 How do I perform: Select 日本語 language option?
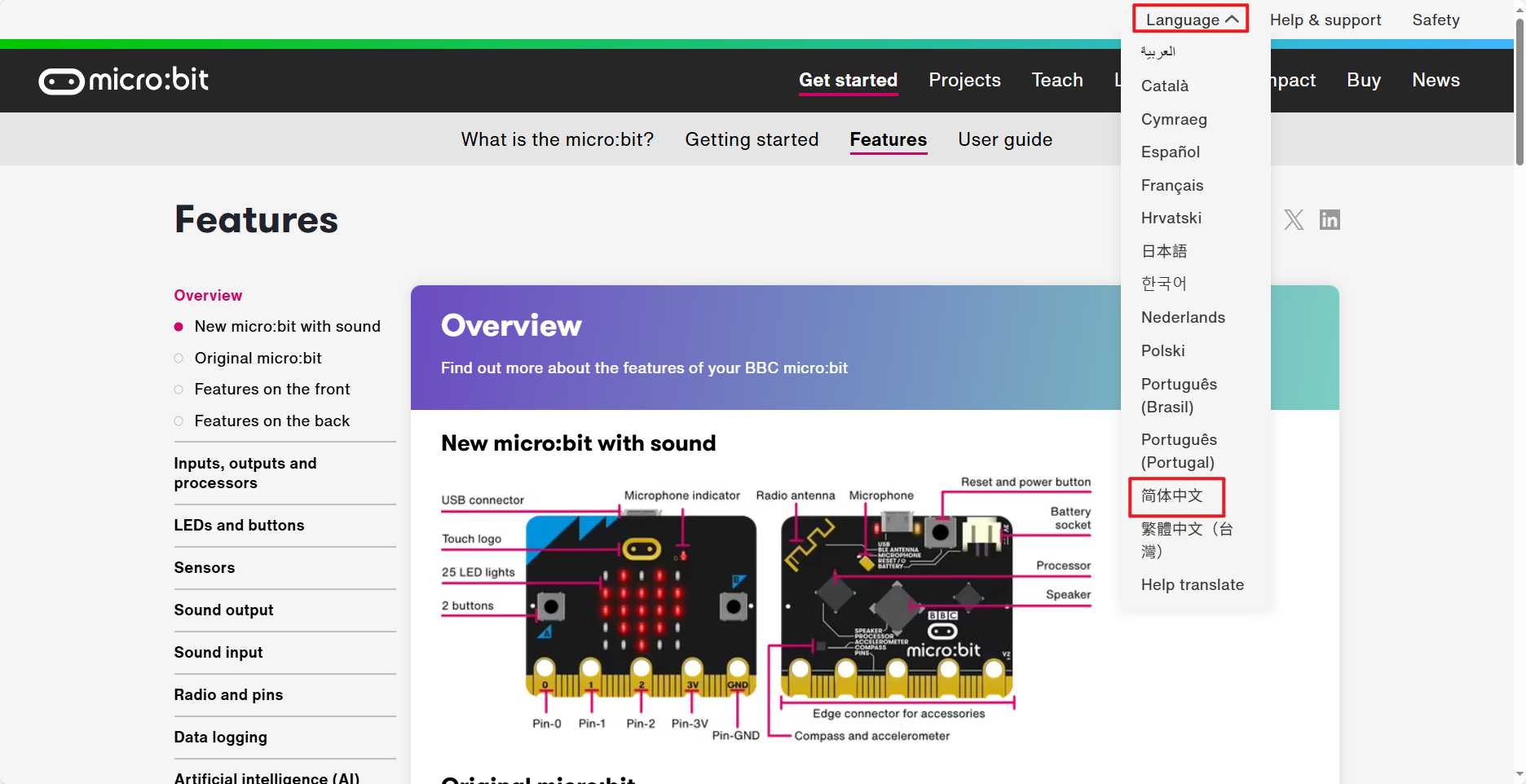(1164, 251)
